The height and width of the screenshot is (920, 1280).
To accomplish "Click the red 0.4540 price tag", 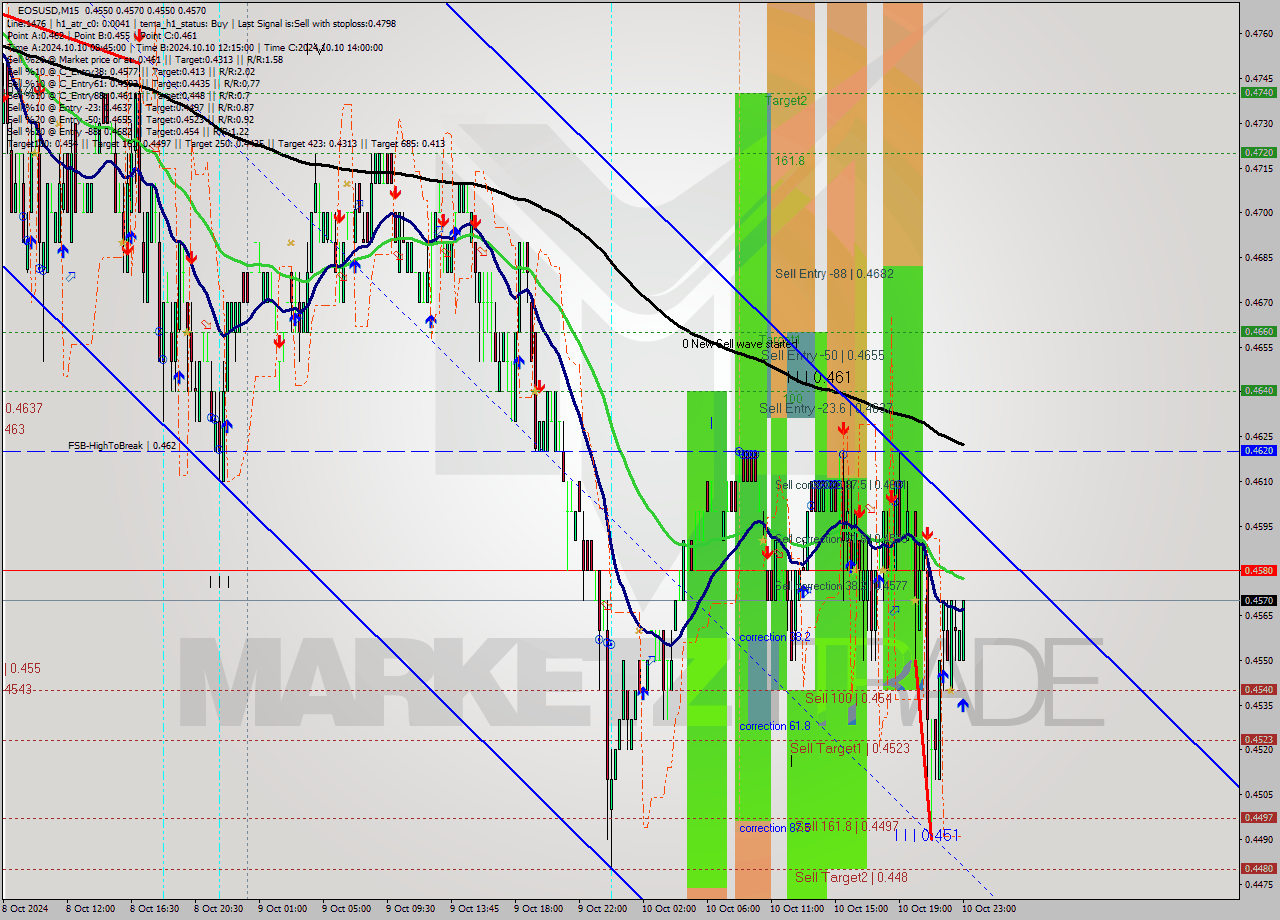I will 1257,689.
